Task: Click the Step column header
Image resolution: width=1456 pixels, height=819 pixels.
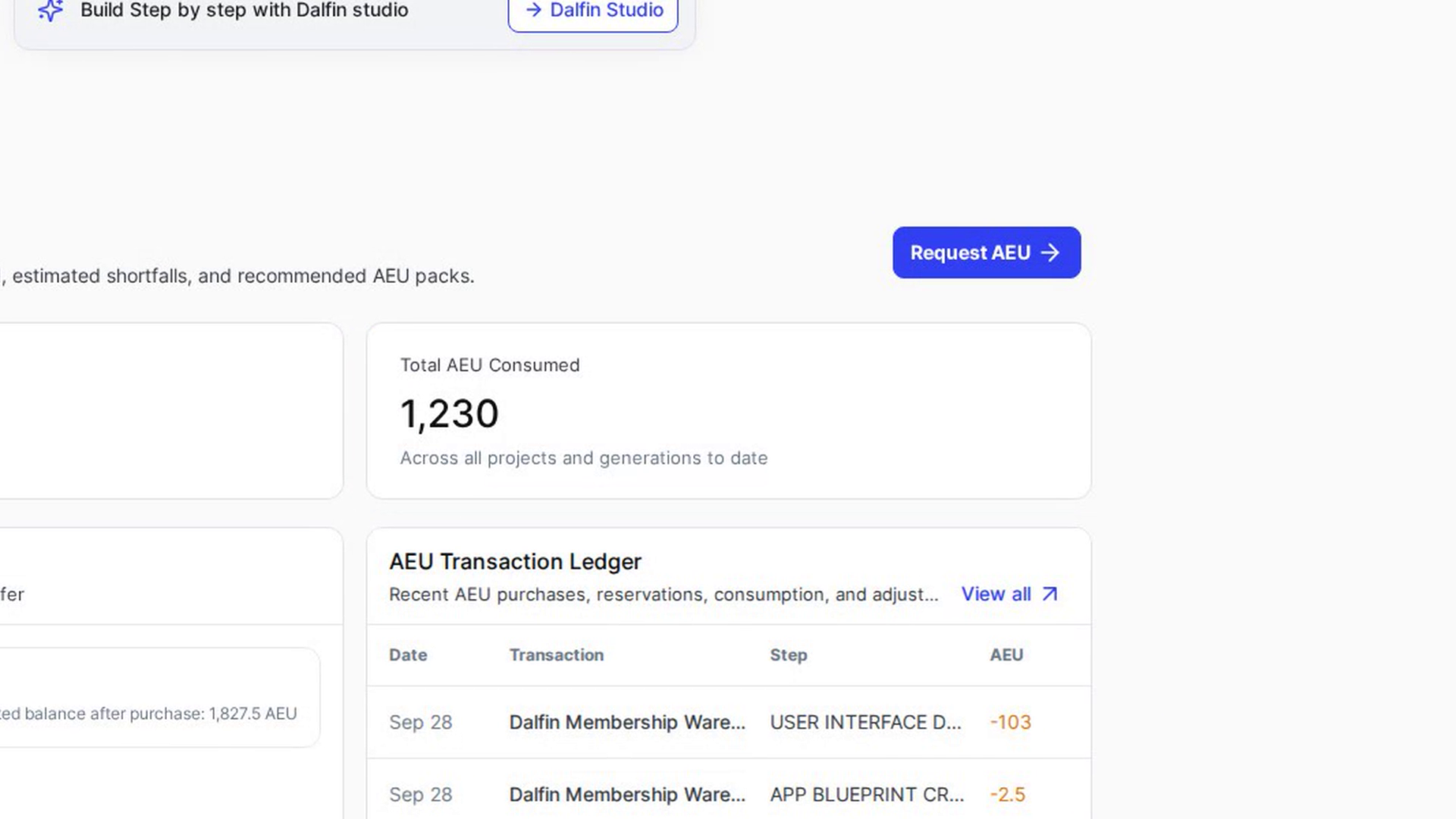Action: pos(789,655)
